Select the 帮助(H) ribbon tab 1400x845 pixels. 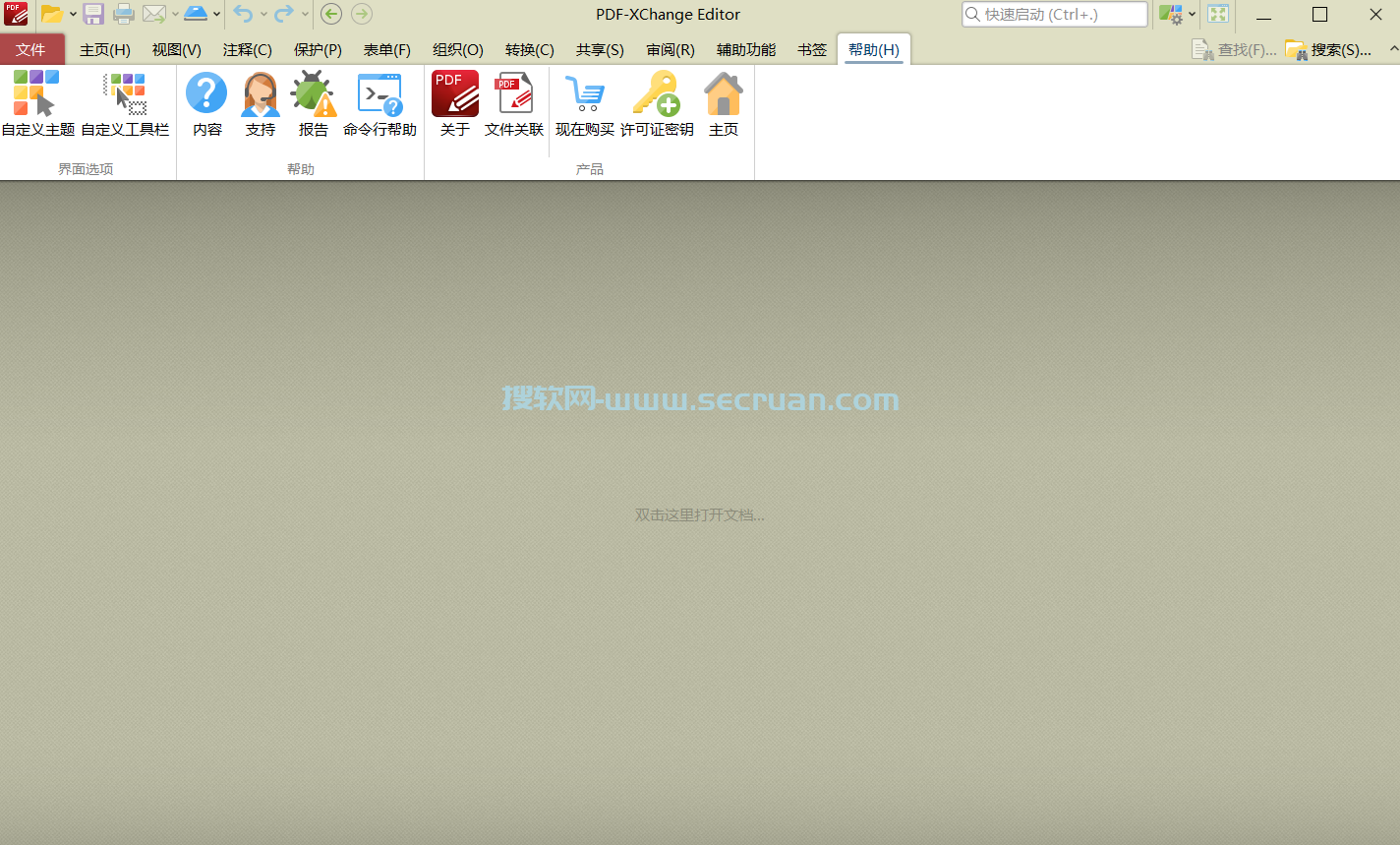874,50
